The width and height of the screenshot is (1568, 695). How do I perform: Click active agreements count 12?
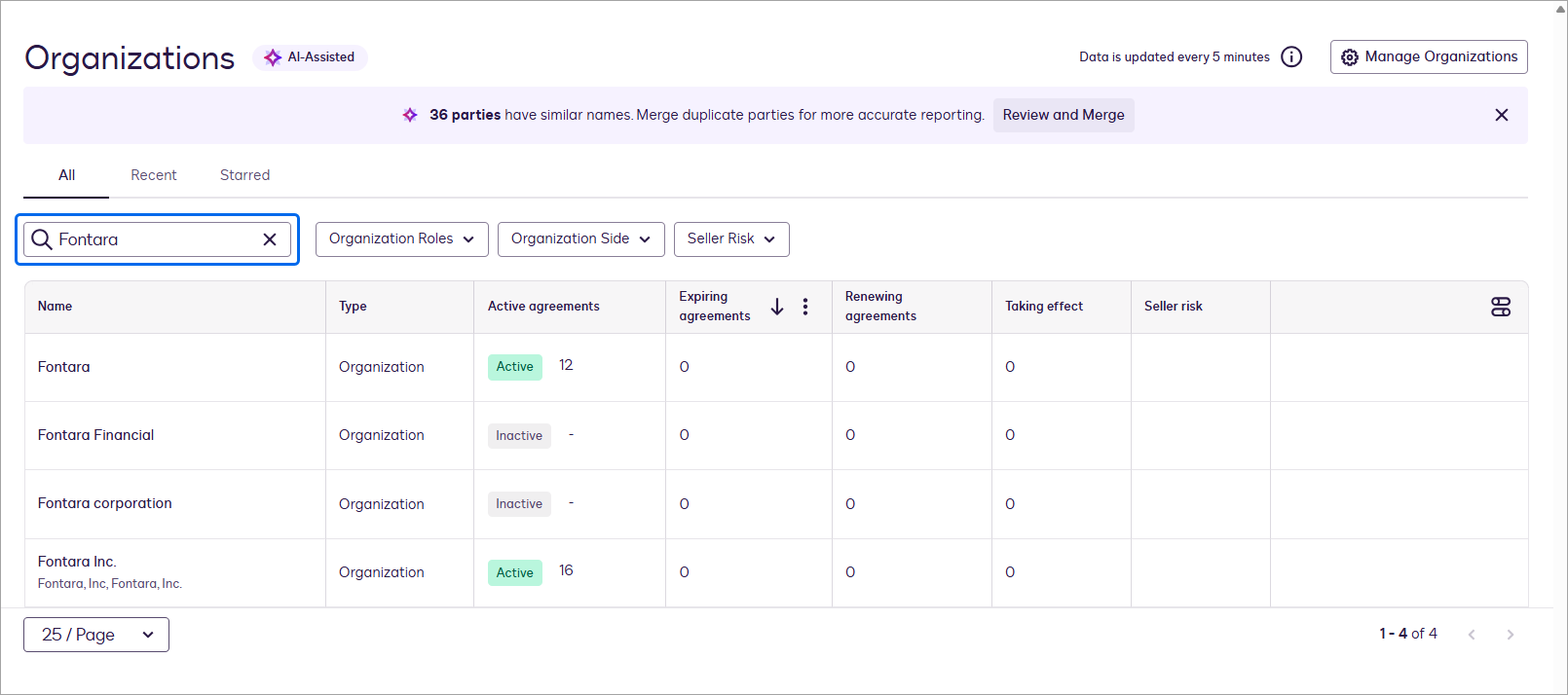point(566,365)
